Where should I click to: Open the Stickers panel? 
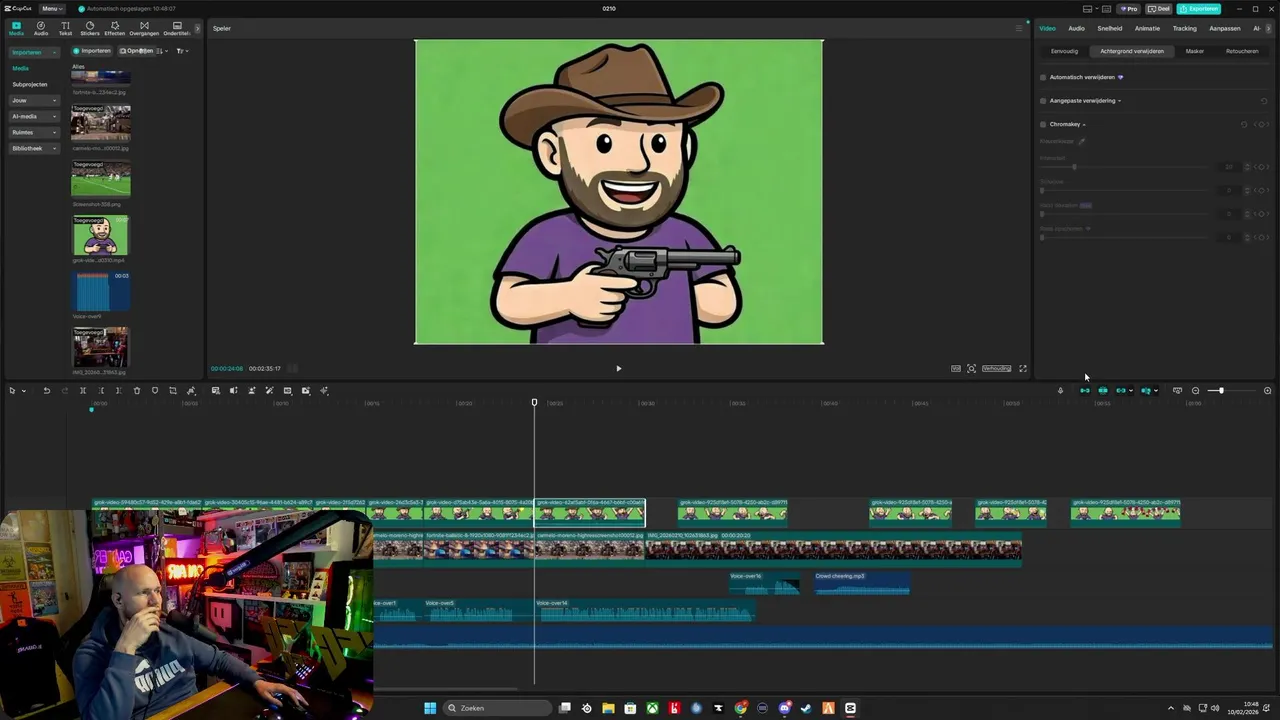(90, 28)
